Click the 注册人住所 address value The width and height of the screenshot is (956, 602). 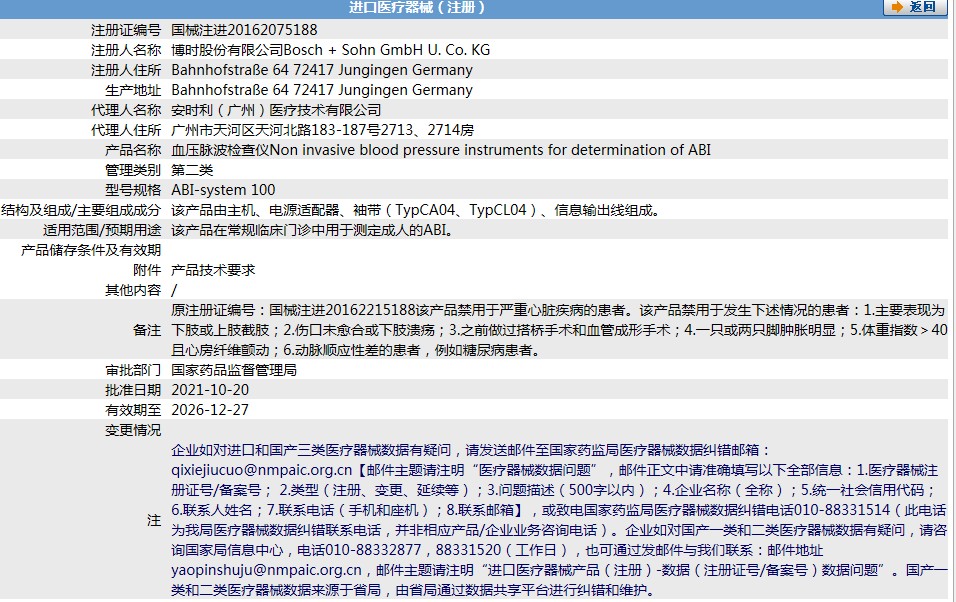tap(322, 70)
